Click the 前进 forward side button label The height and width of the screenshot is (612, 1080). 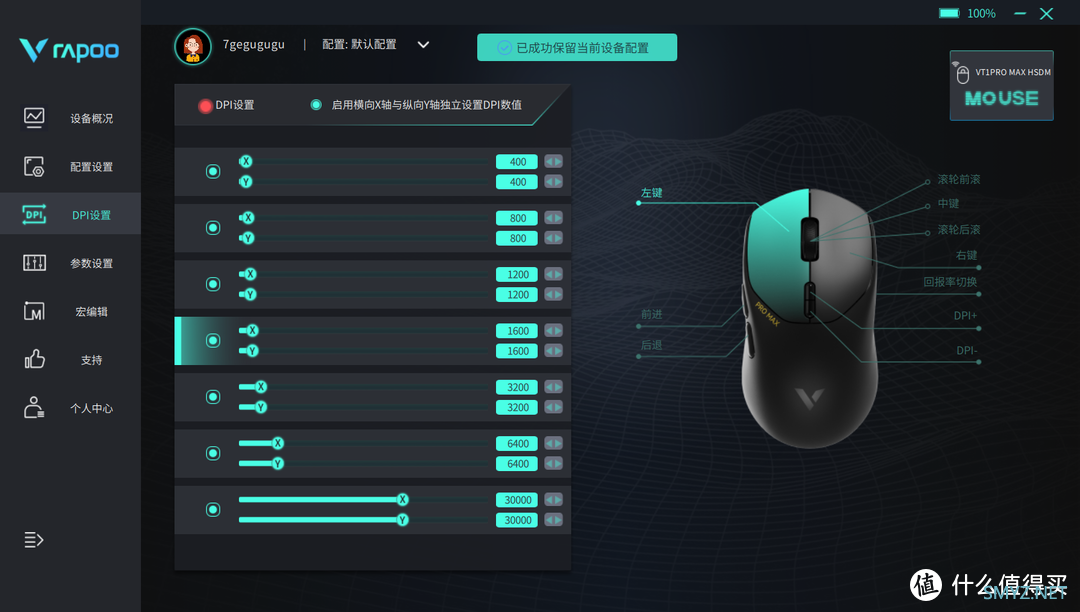click(652, 315)
